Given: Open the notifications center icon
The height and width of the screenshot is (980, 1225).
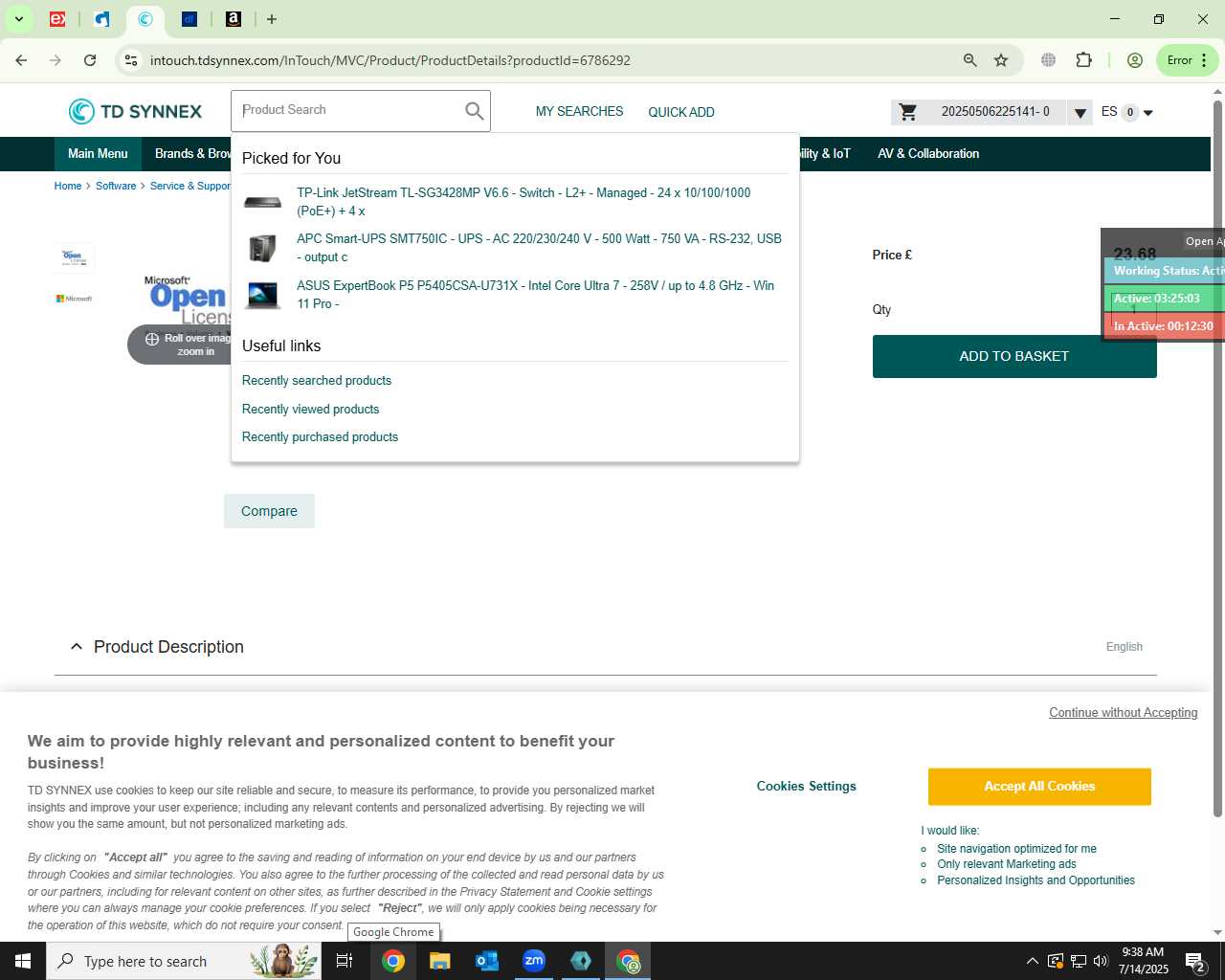Looking at the screenshot, I should (x=1195, y=961).
